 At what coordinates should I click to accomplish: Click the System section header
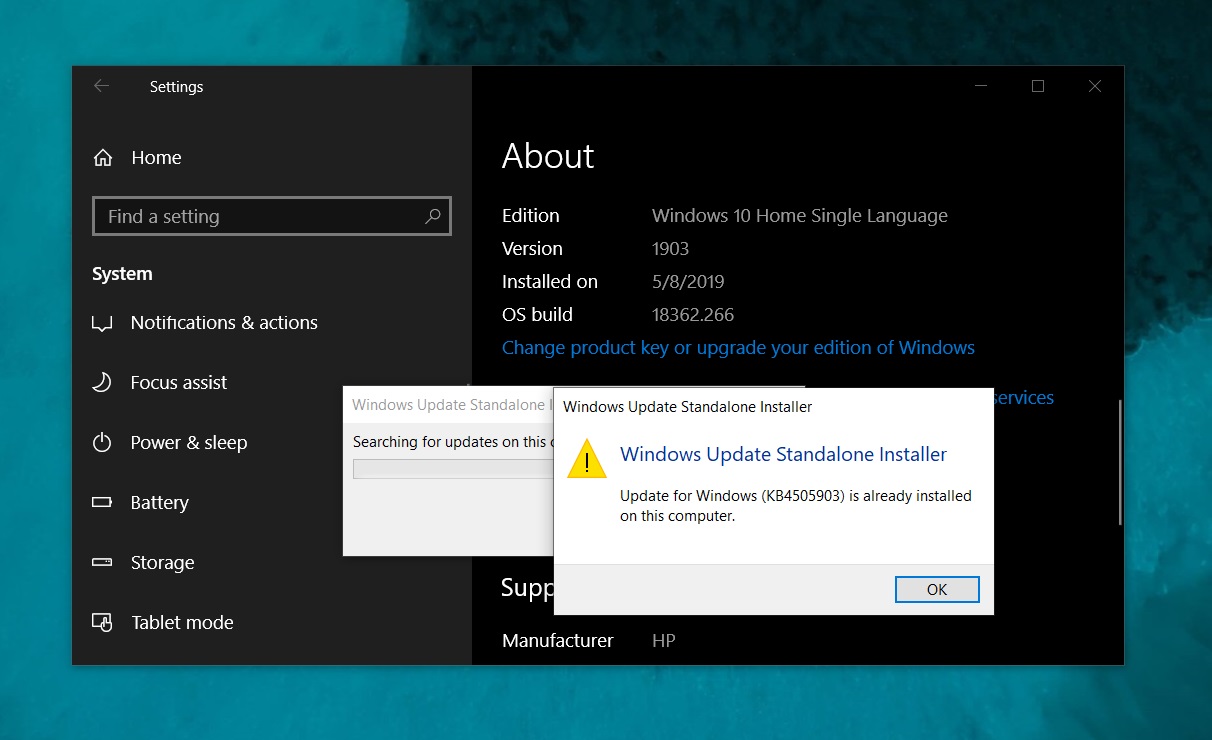click(x=122, y=273)
